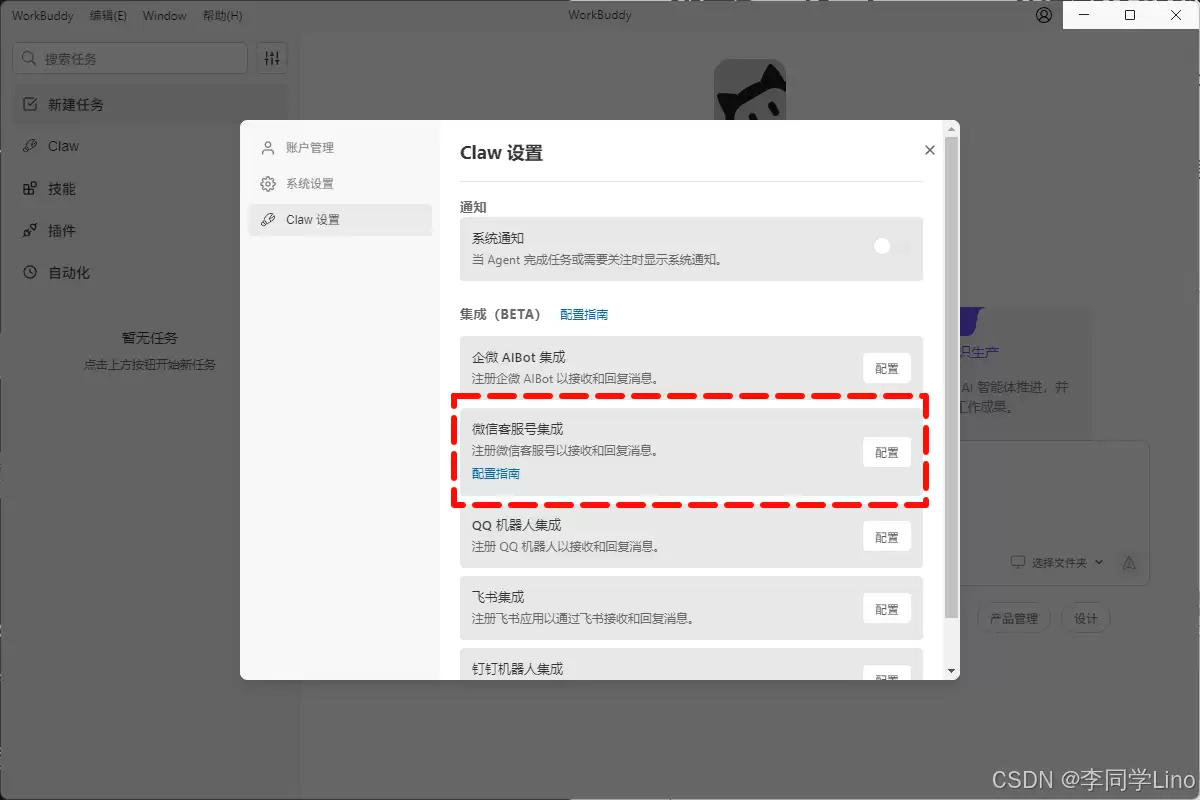This screenshot has height=800, width=1200.
Task: Open 自动化 automation section
Action: (x=68, y=273)
